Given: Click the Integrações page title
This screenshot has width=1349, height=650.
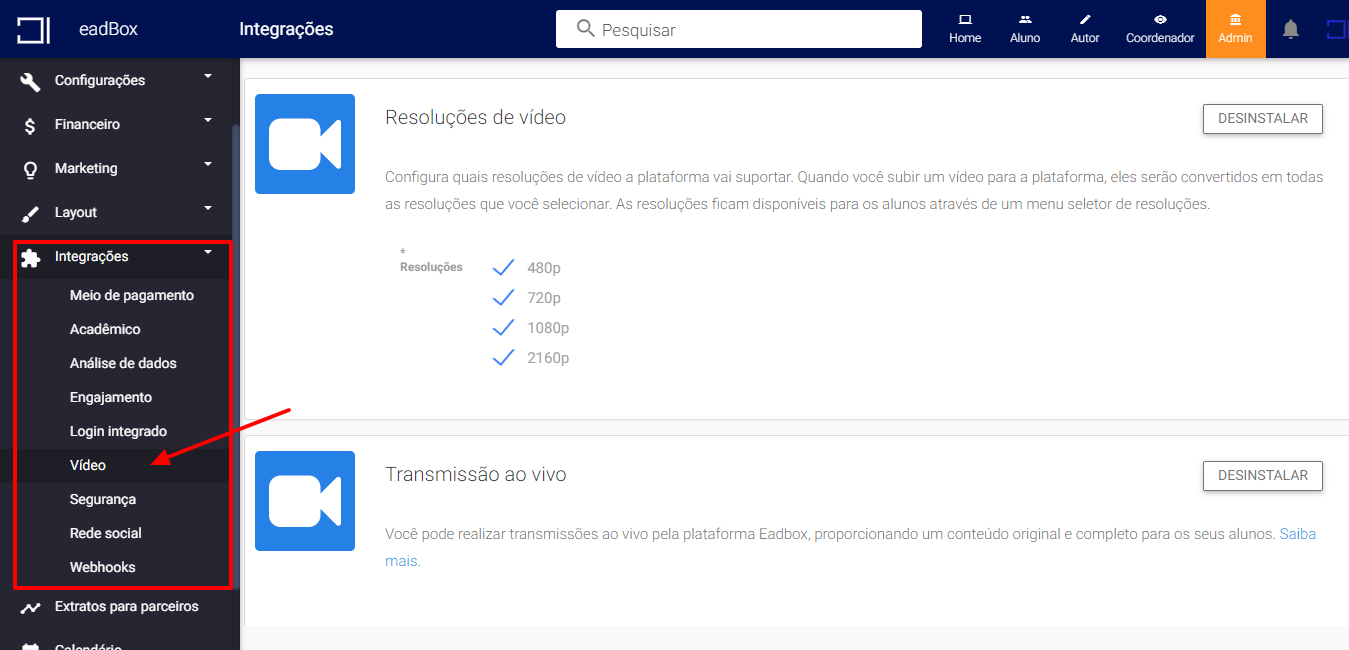Looking at the screenshot, I should (286, 29).
